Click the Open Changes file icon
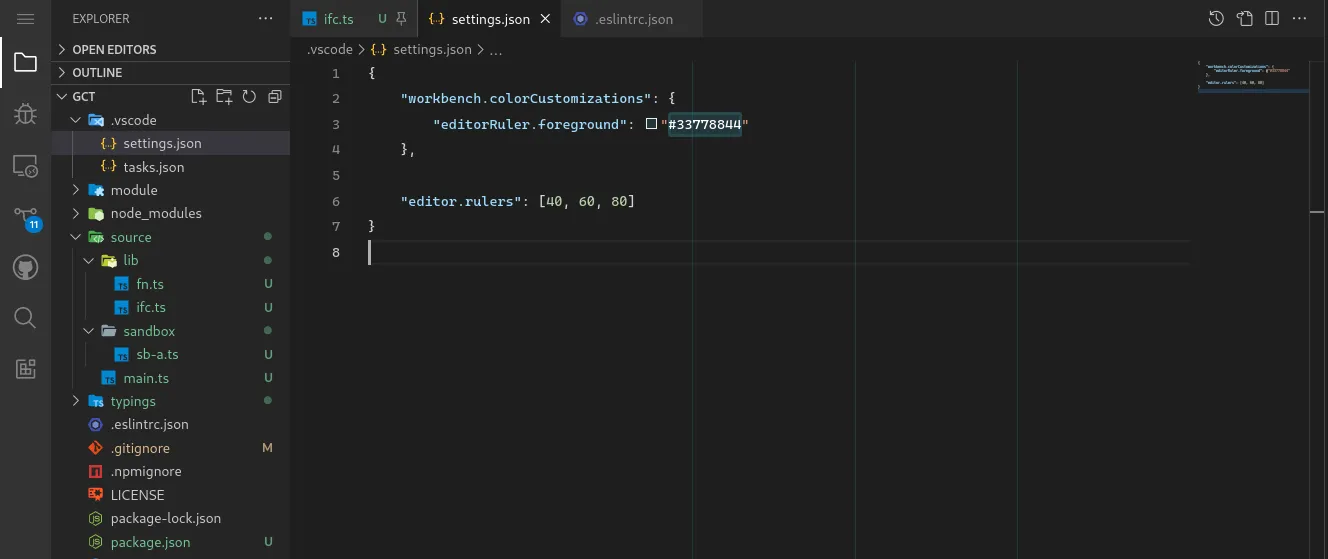1328x559 pixels. pyautogui.click(x=1244, y=19)
